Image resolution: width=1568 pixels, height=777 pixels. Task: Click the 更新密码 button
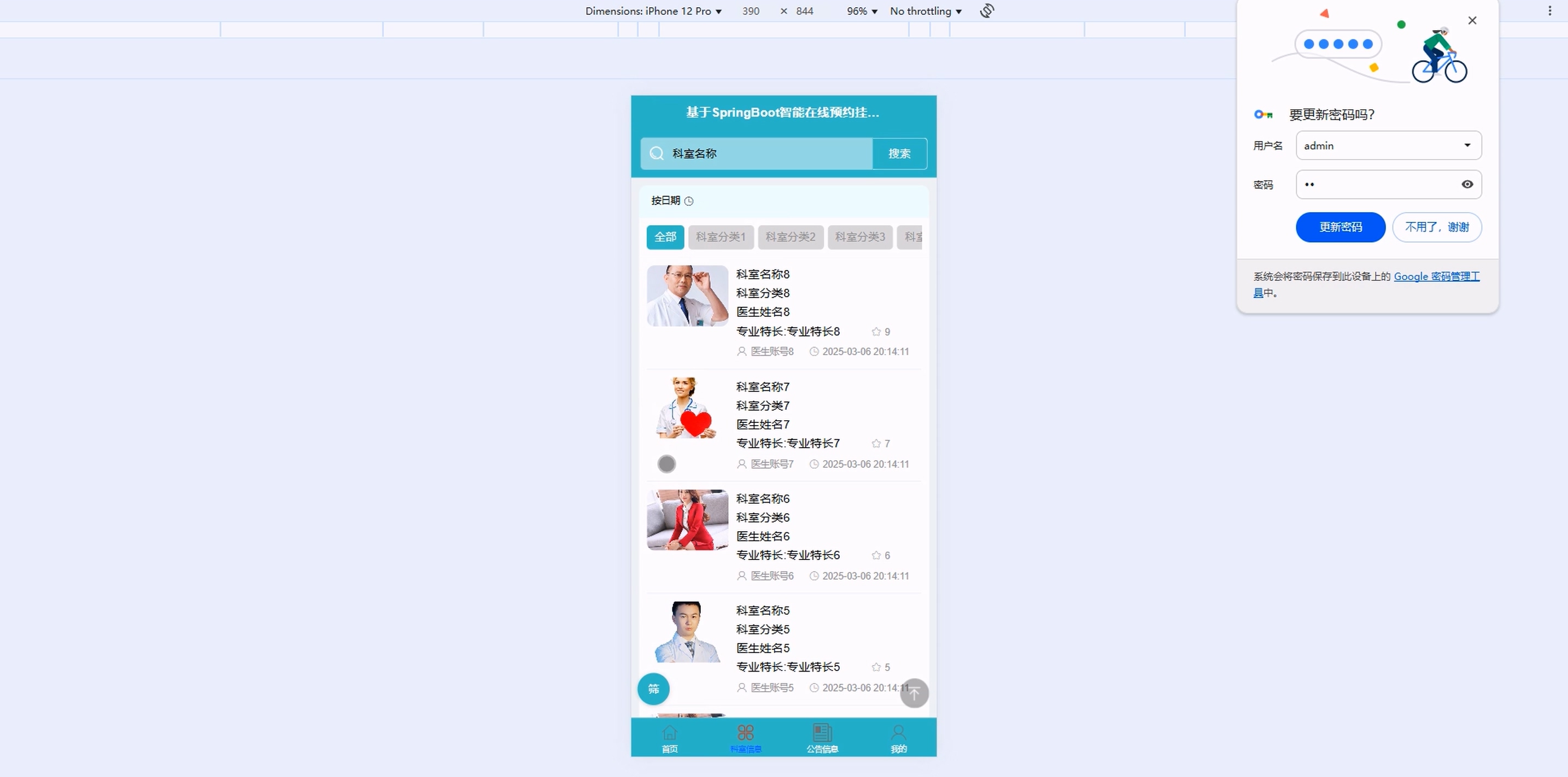pyautogui.click(x=1341, y=227)
